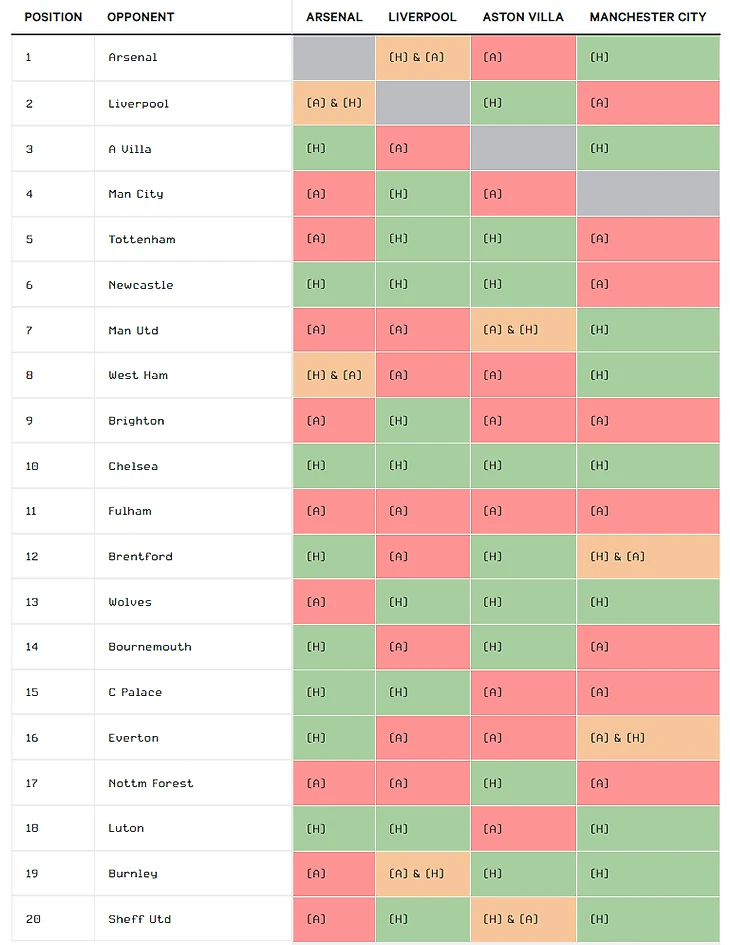Click Tottenham in the opponent column

[x=141, y=240]
